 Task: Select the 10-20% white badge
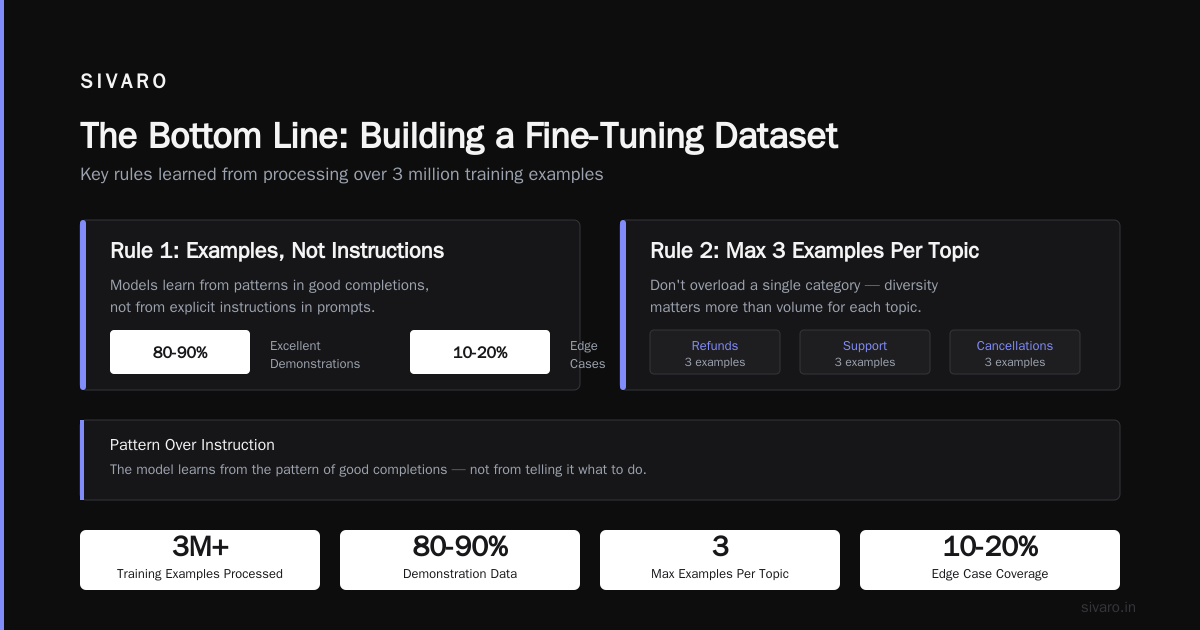coord(480,352)
